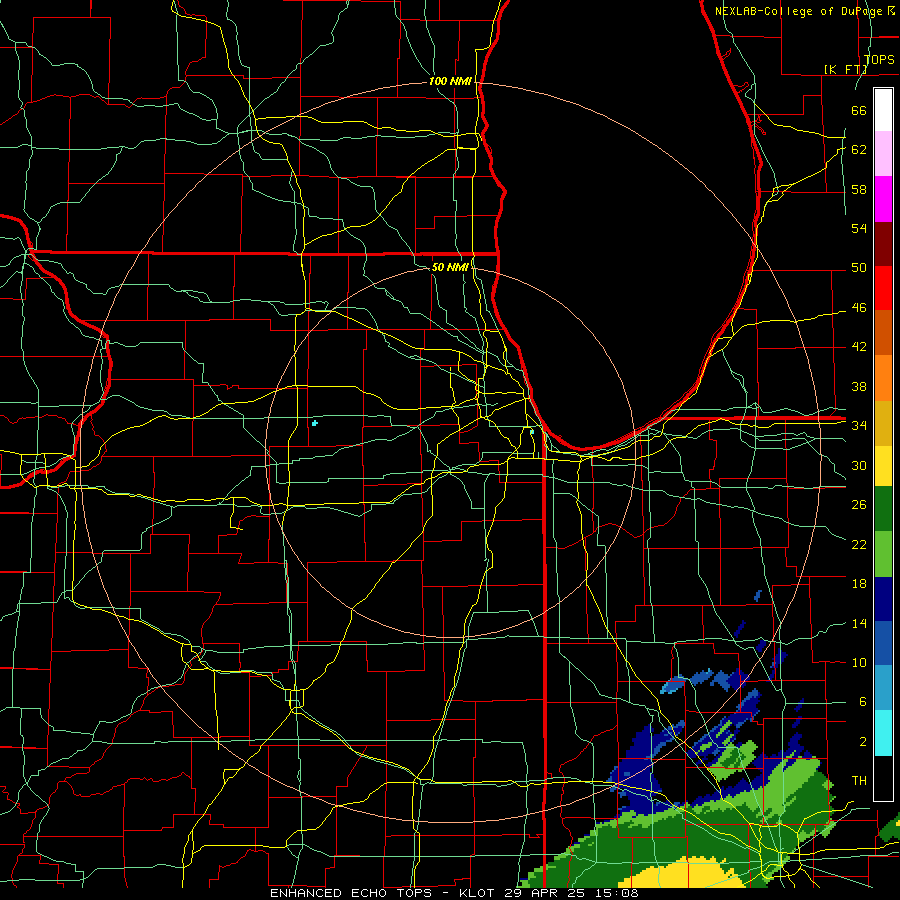
Task: Click the '100 NMI' range ring label
Action: (450, 82)
